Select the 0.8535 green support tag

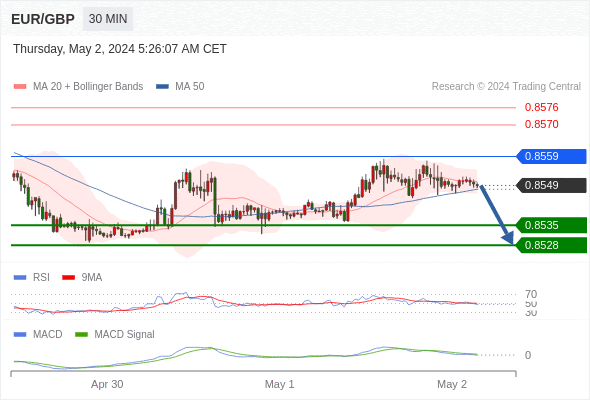(551, 225)
